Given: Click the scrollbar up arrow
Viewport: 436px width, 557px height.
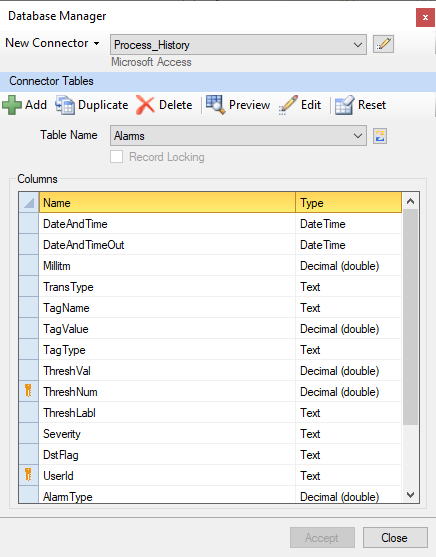Looking at the screenshot, I should click(x=410, y=201).
